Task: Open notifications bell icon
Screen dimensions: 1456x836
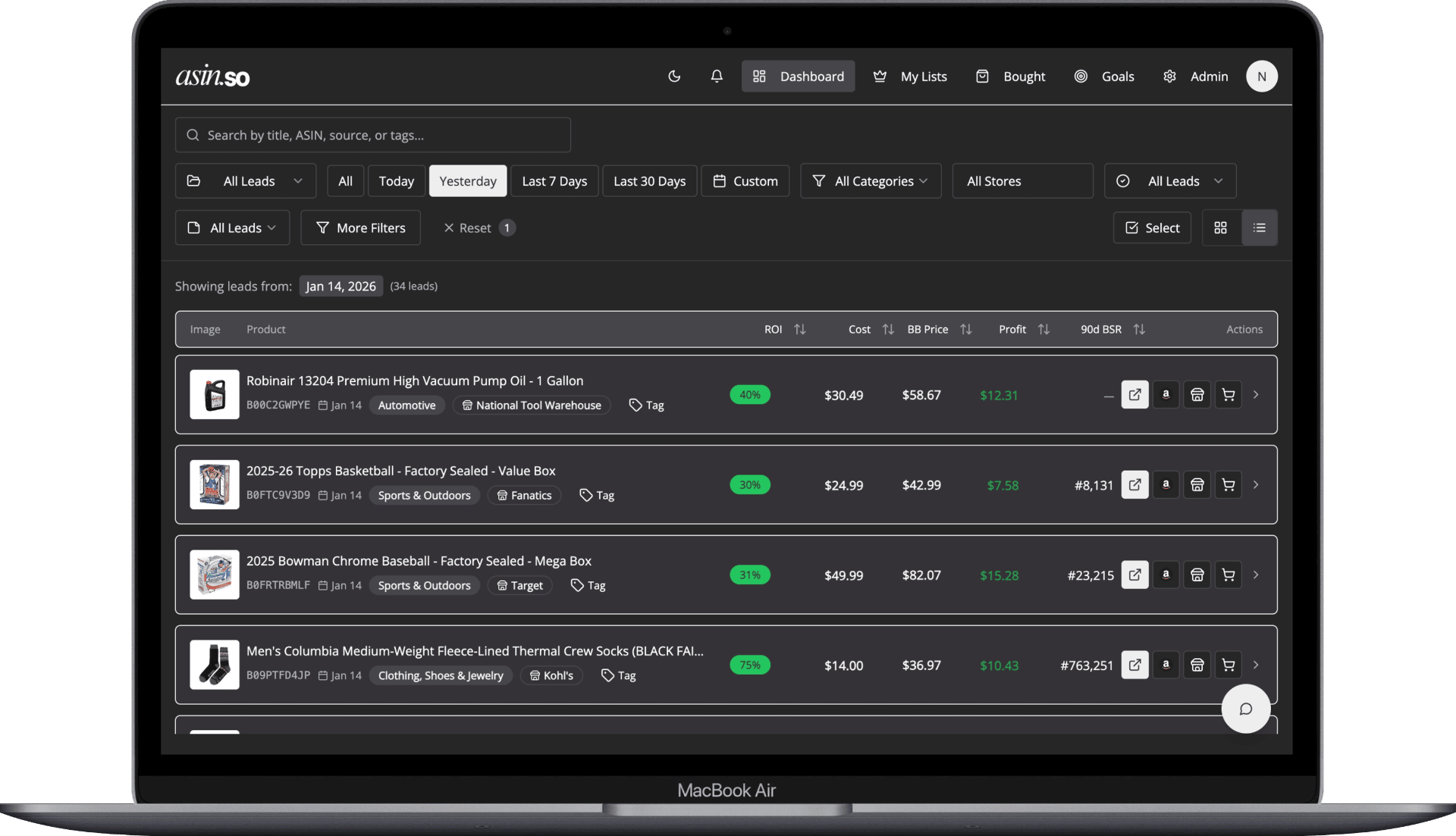Action: [x=716, y=76]
